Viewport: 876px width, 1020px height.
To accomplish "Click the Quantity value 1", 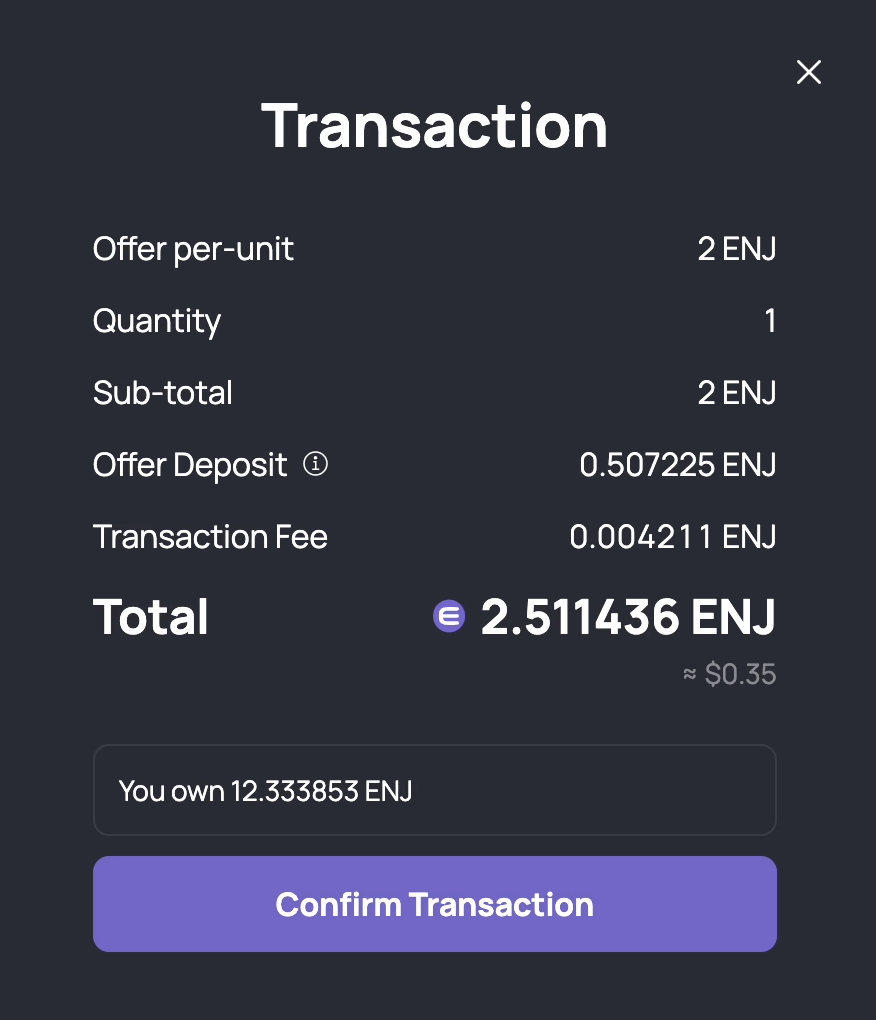I will point(770,321).
